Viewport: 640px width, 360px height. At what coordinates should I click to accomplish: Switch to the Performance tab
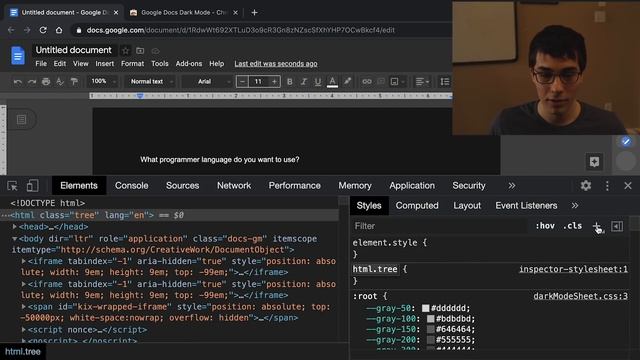[x=294, y=186]
